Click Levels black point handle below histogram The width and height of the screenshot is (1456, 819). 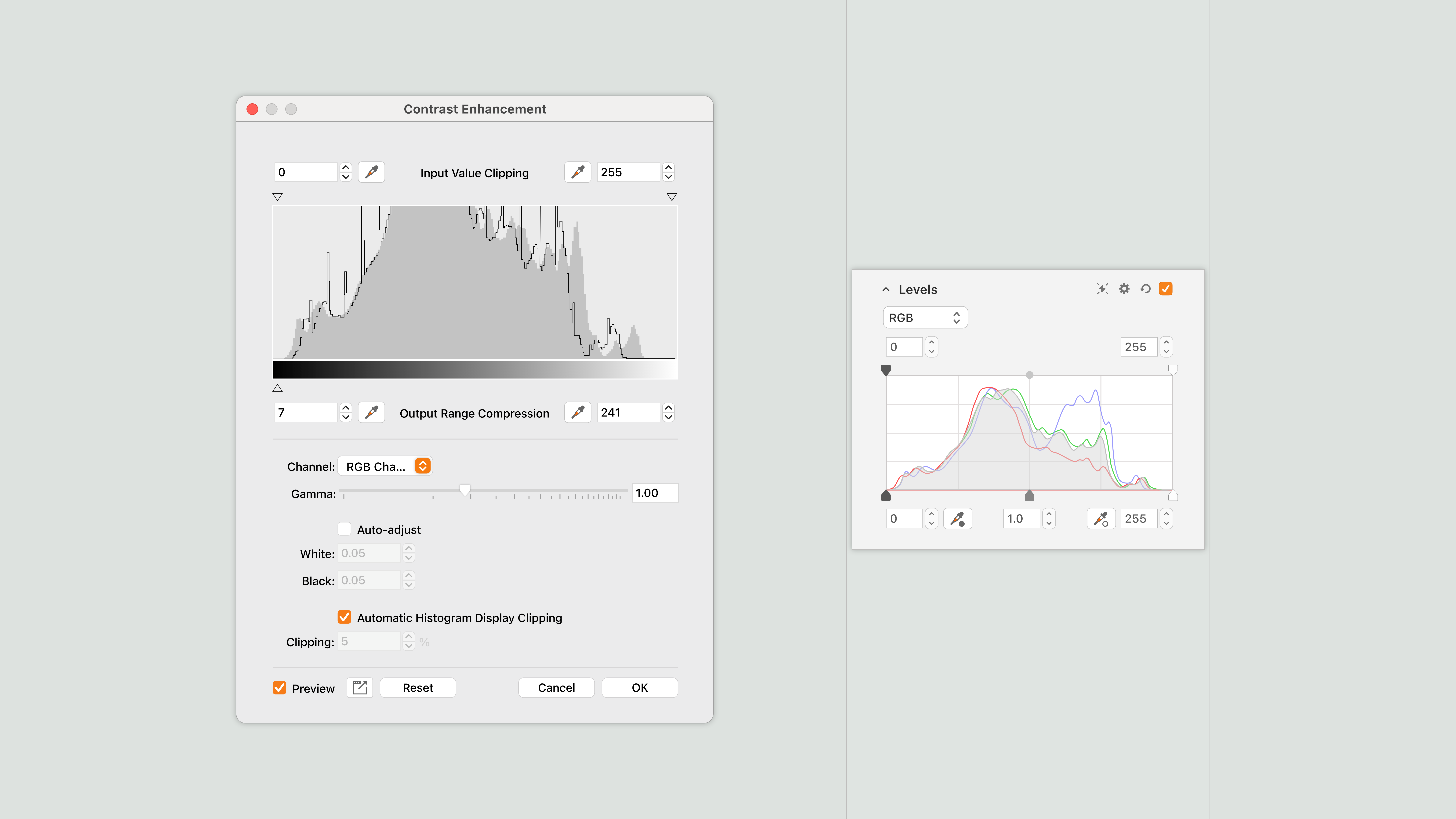pyautogui.click(x=886, y=496)
